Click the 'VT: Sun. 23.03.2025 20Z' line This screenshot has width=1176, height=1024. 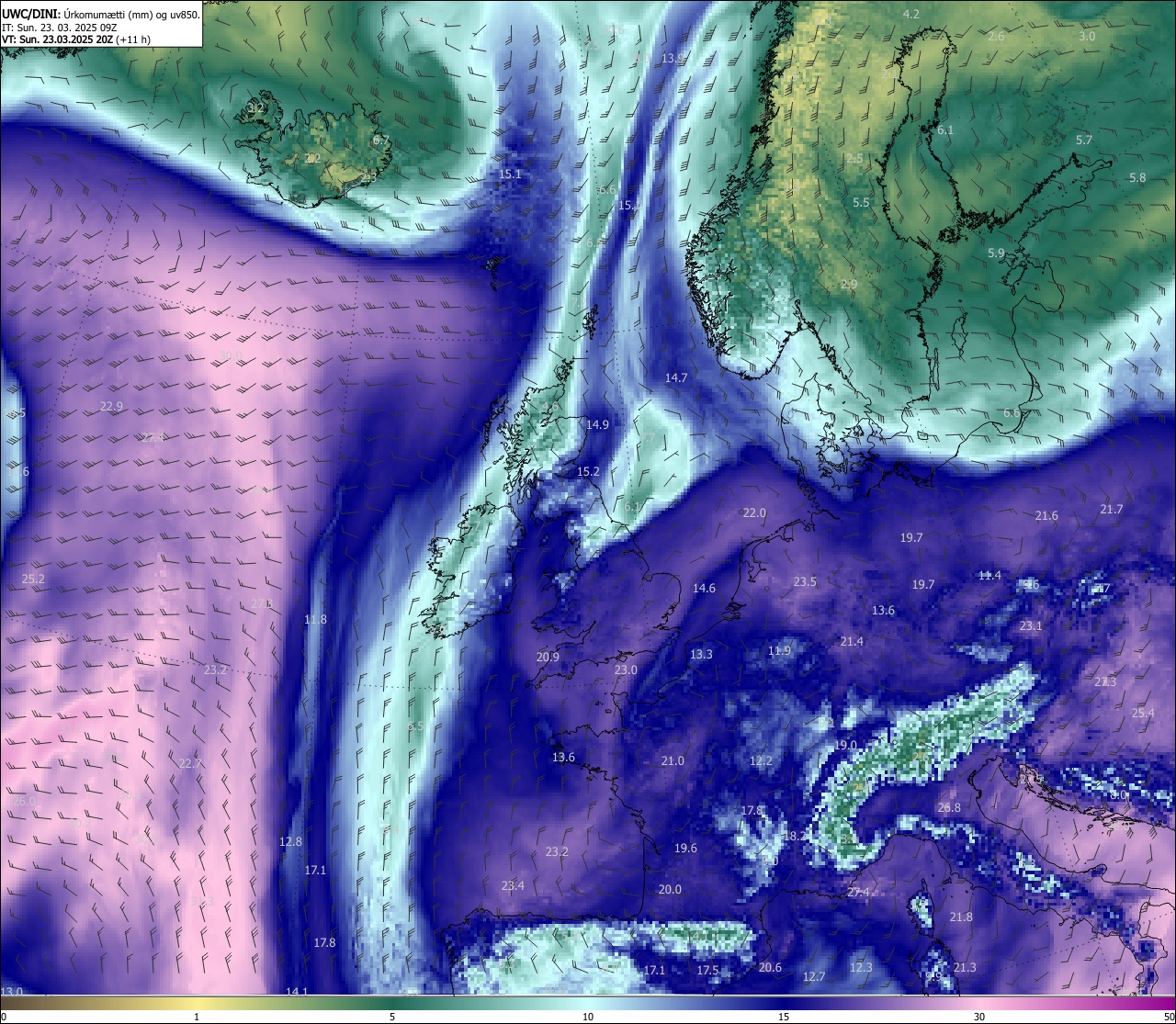(x=57, y=39)
